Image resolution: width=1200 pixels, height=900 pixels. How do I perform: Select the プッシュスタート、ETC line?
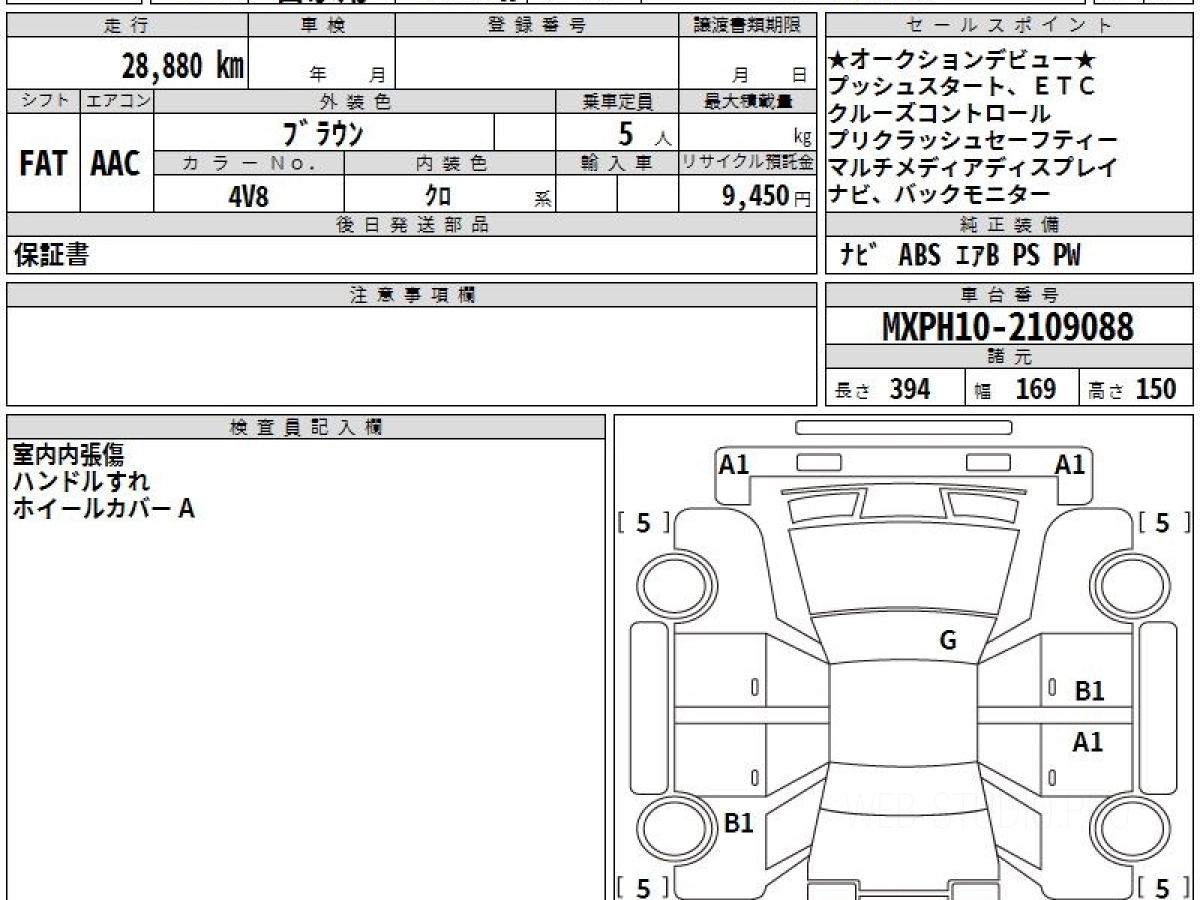coord(962,87)
